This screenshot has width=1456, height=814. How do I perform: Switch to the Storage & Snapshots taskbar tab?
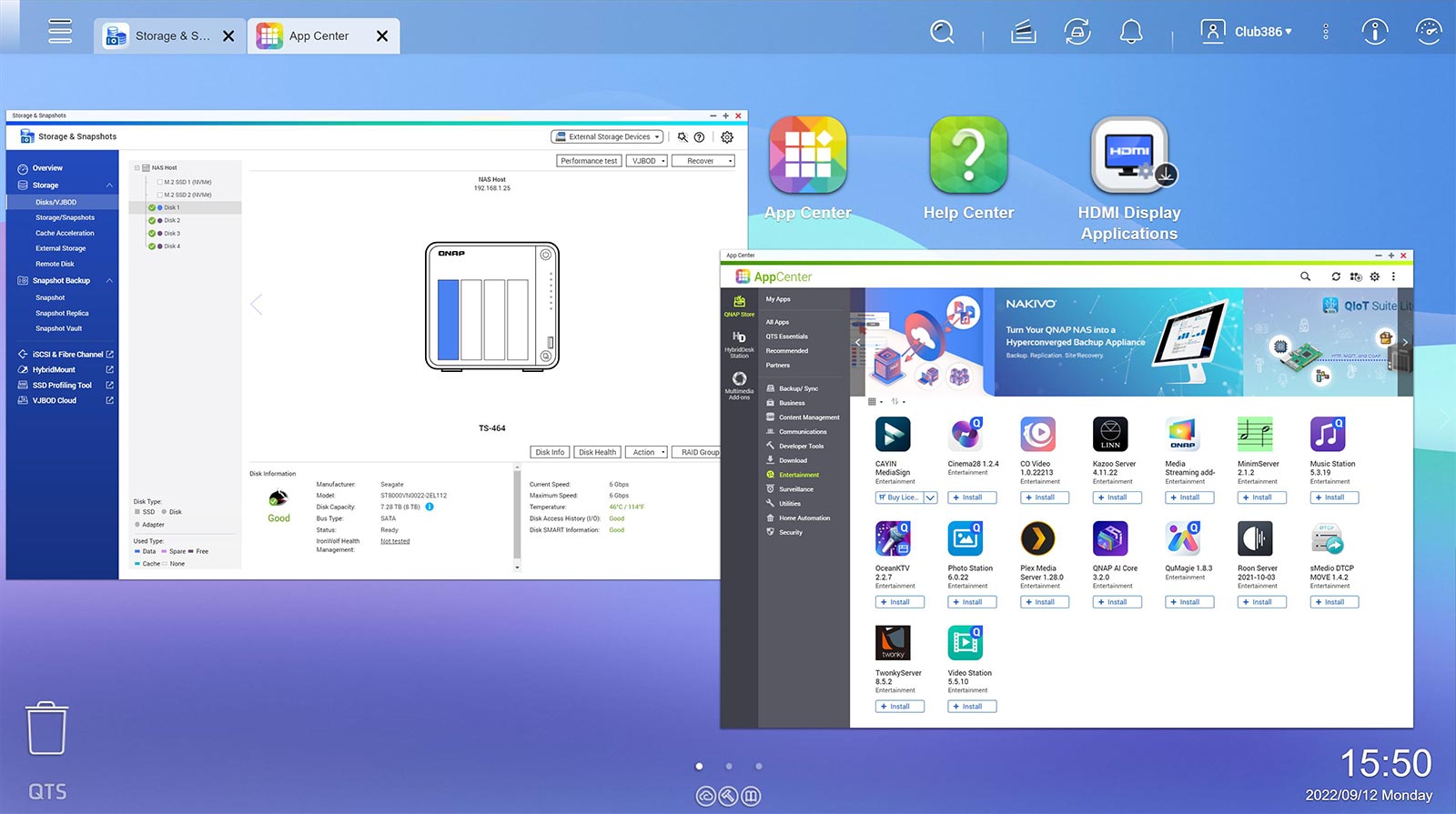coord(170,35)
